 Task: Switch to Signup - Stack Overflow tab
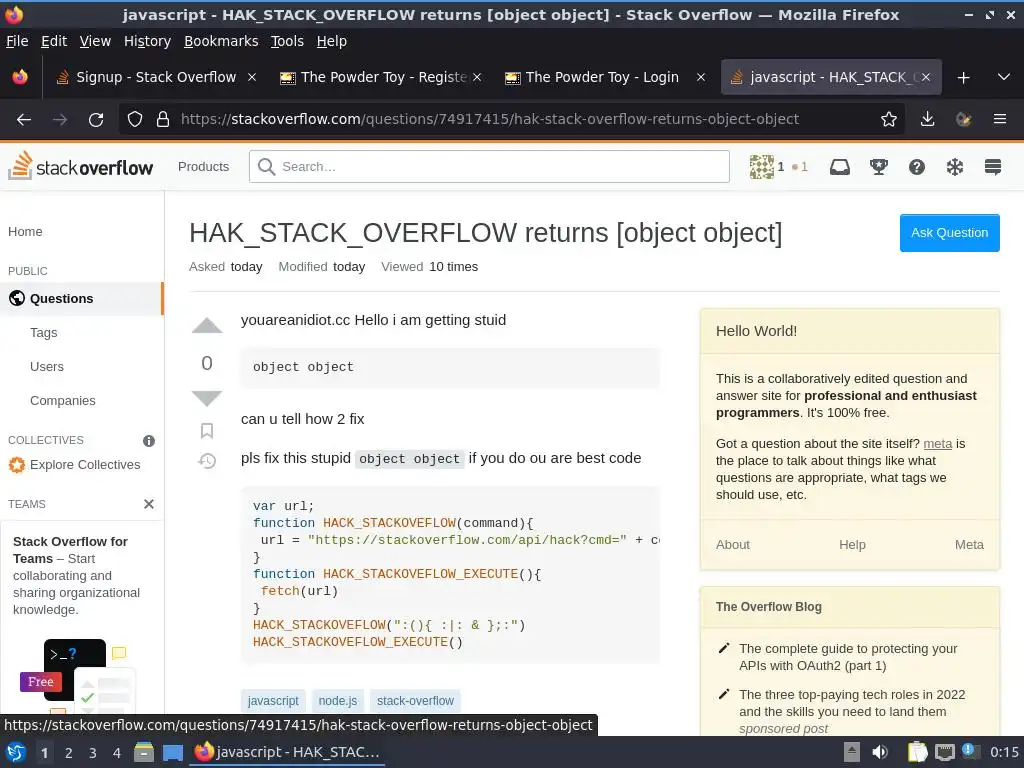tap(155, 78)
